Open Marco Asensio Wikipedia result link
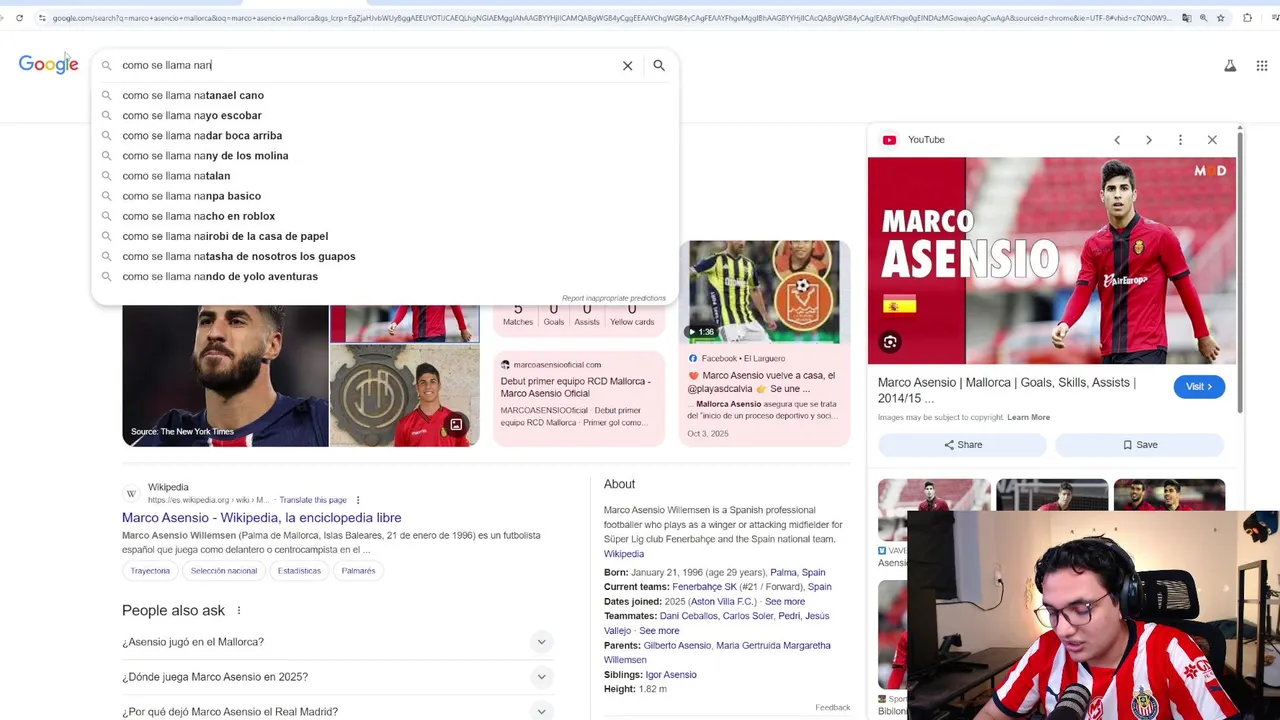 pyautogui.click(x=261, y=518)
